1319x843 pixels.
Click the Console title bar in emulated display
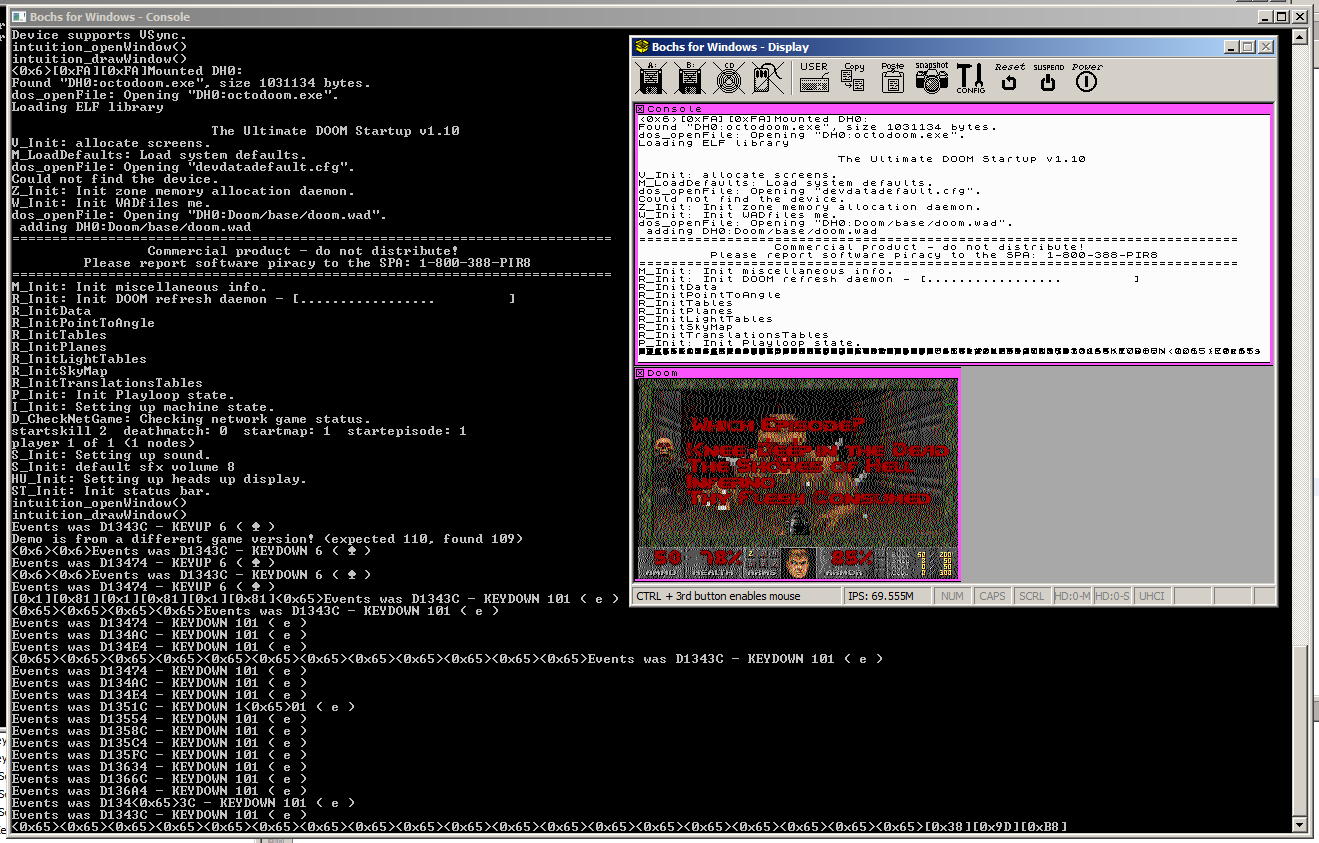tap(954, 109)
